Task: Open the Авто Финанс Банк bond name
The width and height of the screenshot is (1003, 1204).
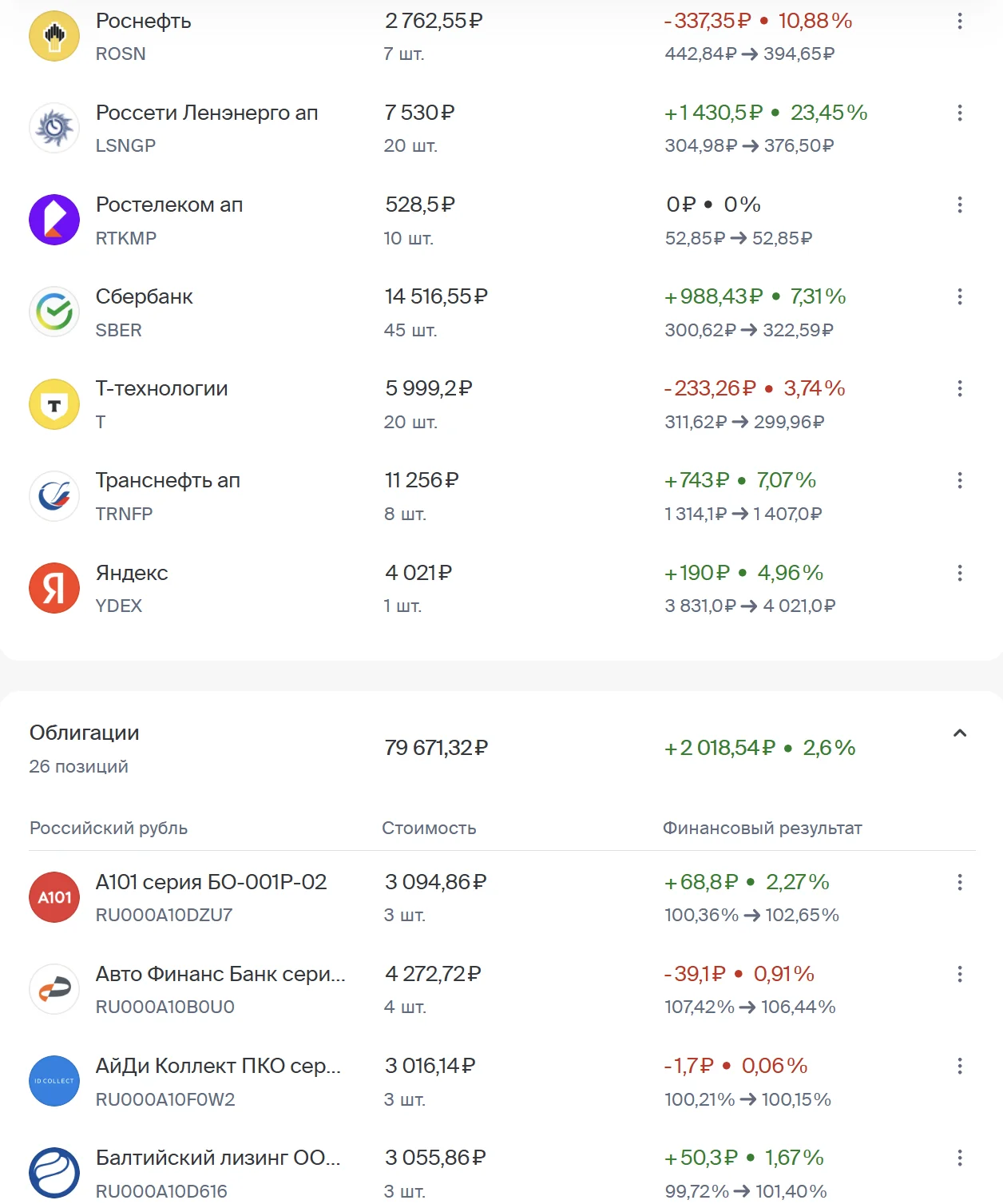Action: (220, 974)
